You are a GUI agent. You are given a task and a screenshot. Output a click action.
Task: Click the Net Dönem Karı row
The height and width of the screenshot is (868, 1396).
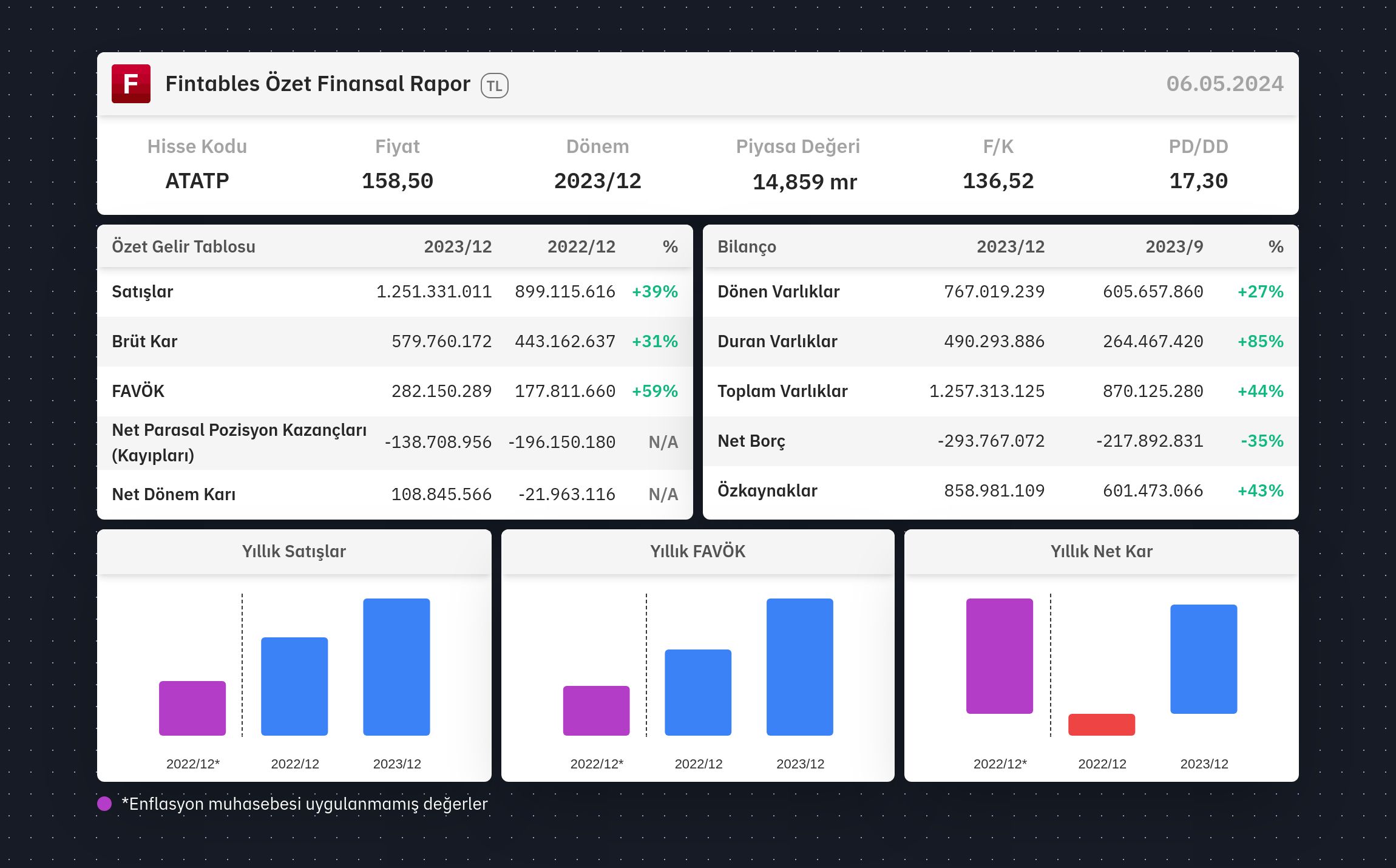coord(174,494)
